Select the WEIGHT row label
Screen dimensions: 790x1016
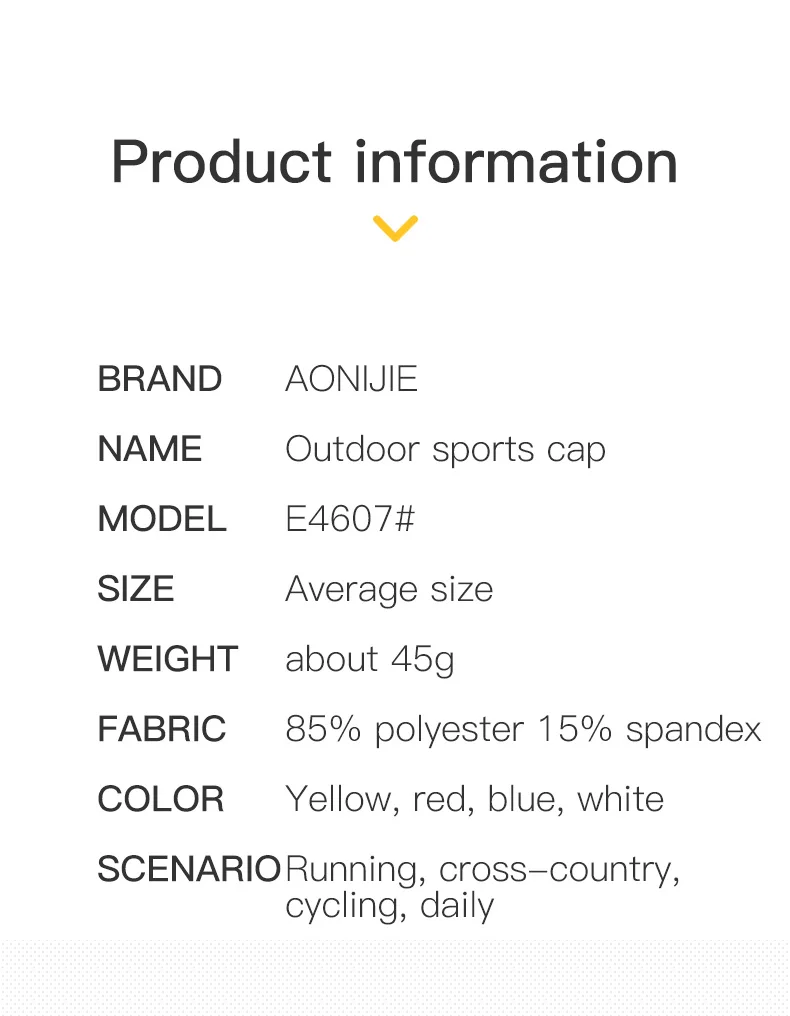coord(167,660)
